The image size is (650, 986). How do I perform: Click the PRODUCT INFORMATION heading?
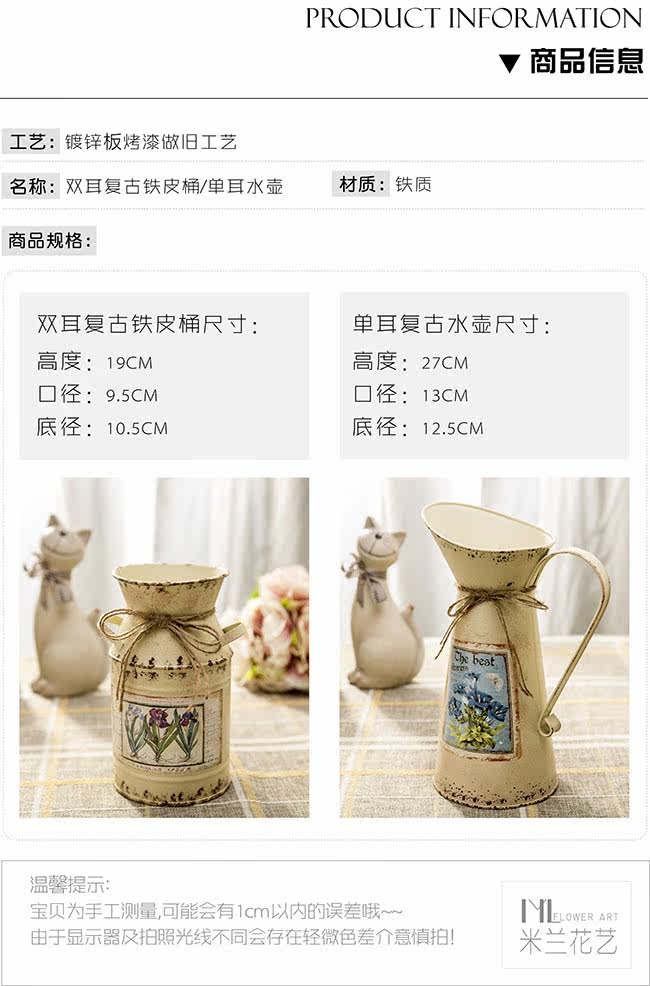tap(475, 18)
